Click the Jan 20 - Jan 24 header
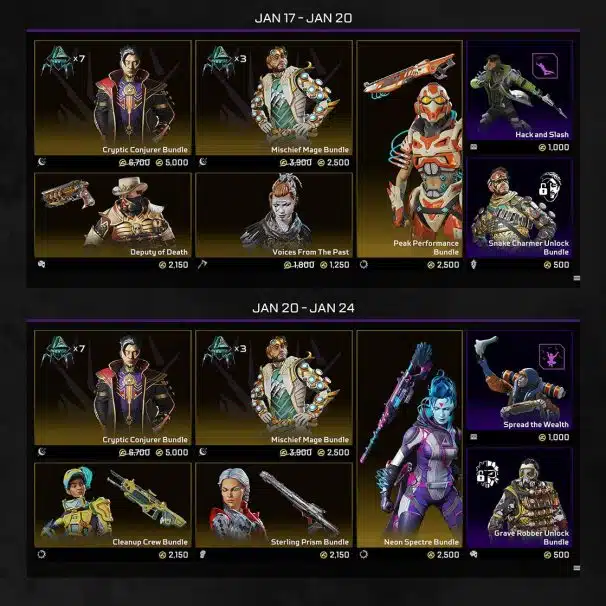This screenshot has width=606, height=606. click(x=303, y=308)
